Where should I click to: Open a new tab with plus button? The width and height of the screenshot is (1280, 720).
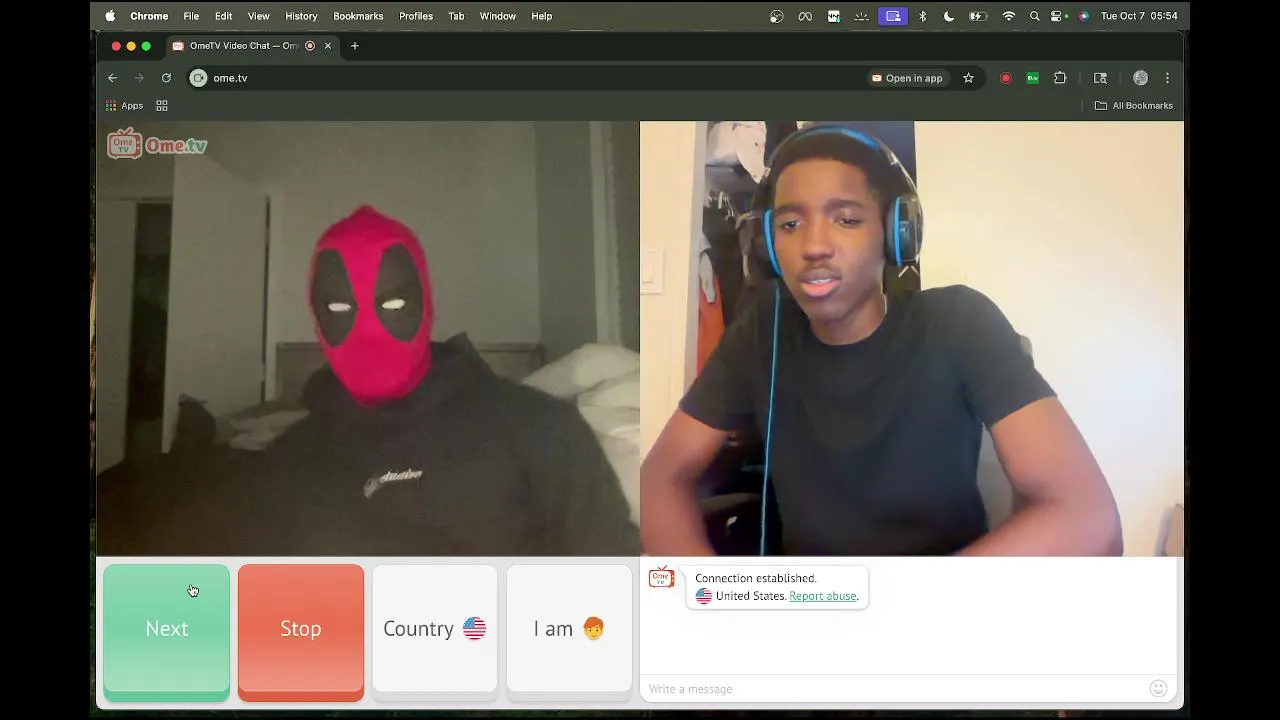coord(354,46)
